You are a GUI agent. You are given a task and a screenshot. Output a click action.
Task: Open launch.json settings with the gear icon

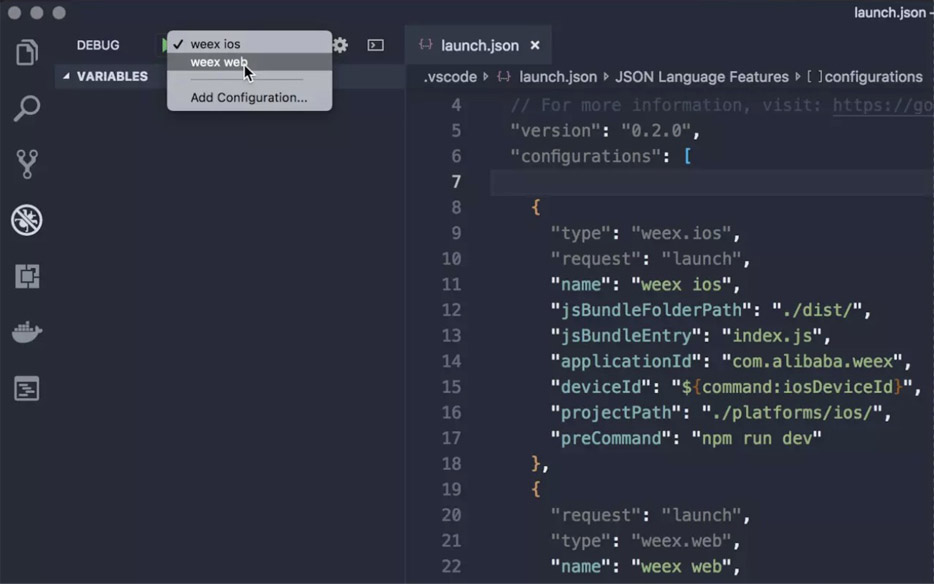pos(340,45)
